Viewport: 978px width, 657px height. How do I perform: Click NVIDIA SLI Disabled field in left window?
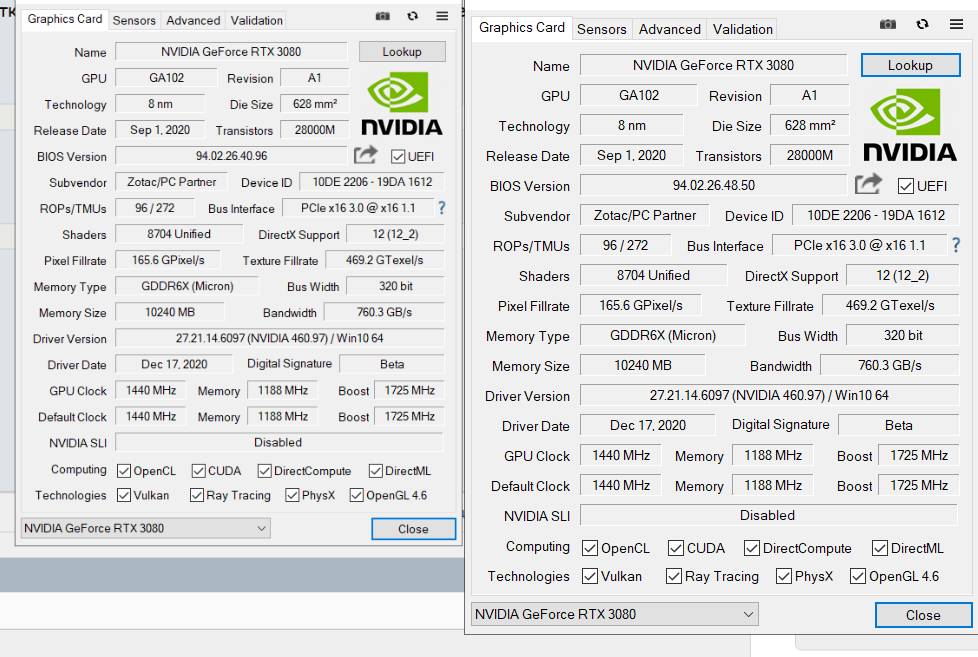[x=279, y=442]
